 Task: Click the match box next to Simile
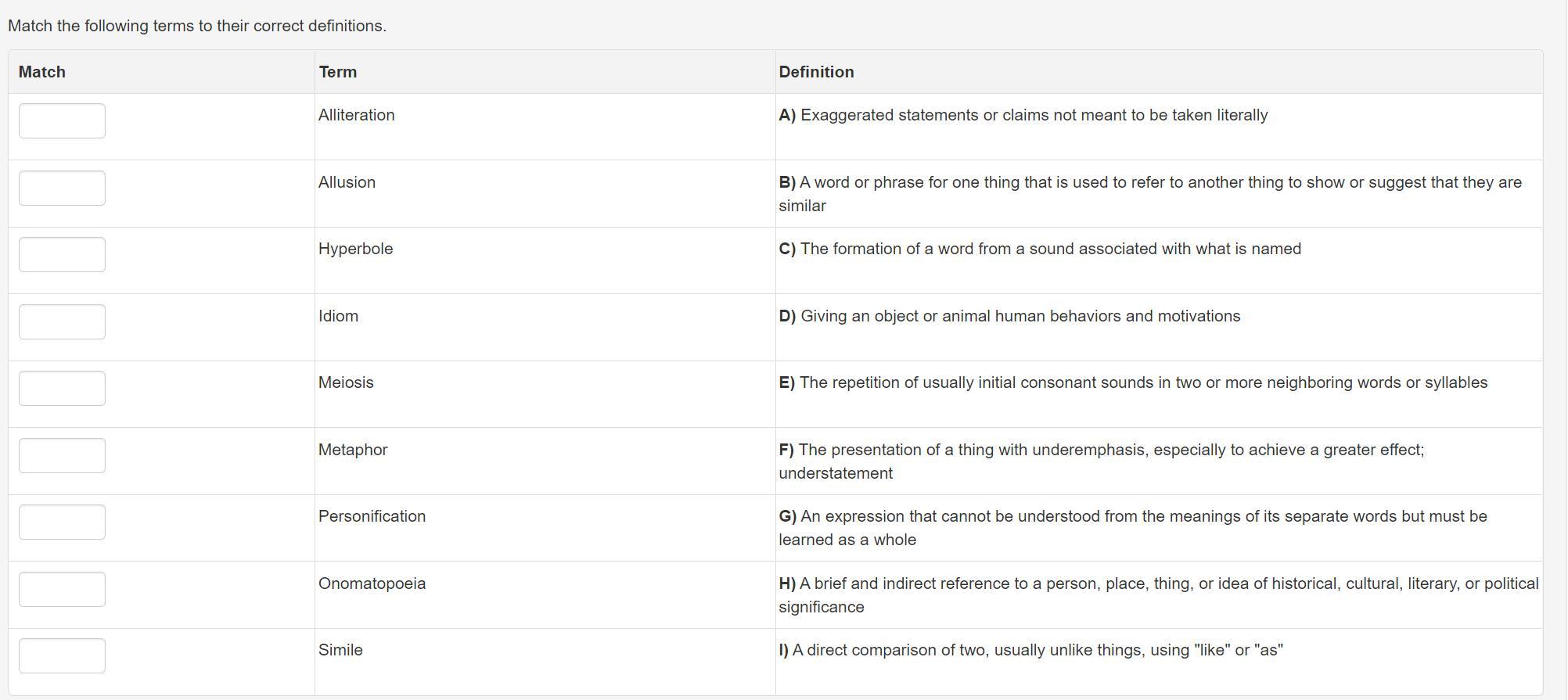click(x=62, y=656)
